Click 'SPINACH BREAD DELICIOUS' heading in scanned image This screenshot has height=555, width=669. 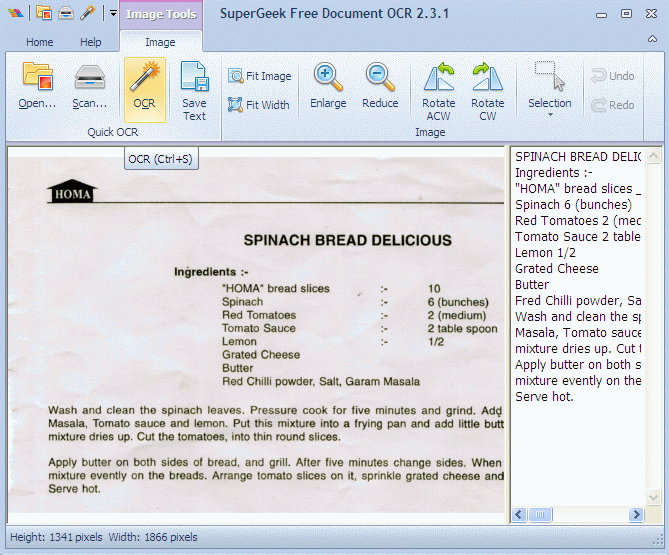tap(347, 240)
